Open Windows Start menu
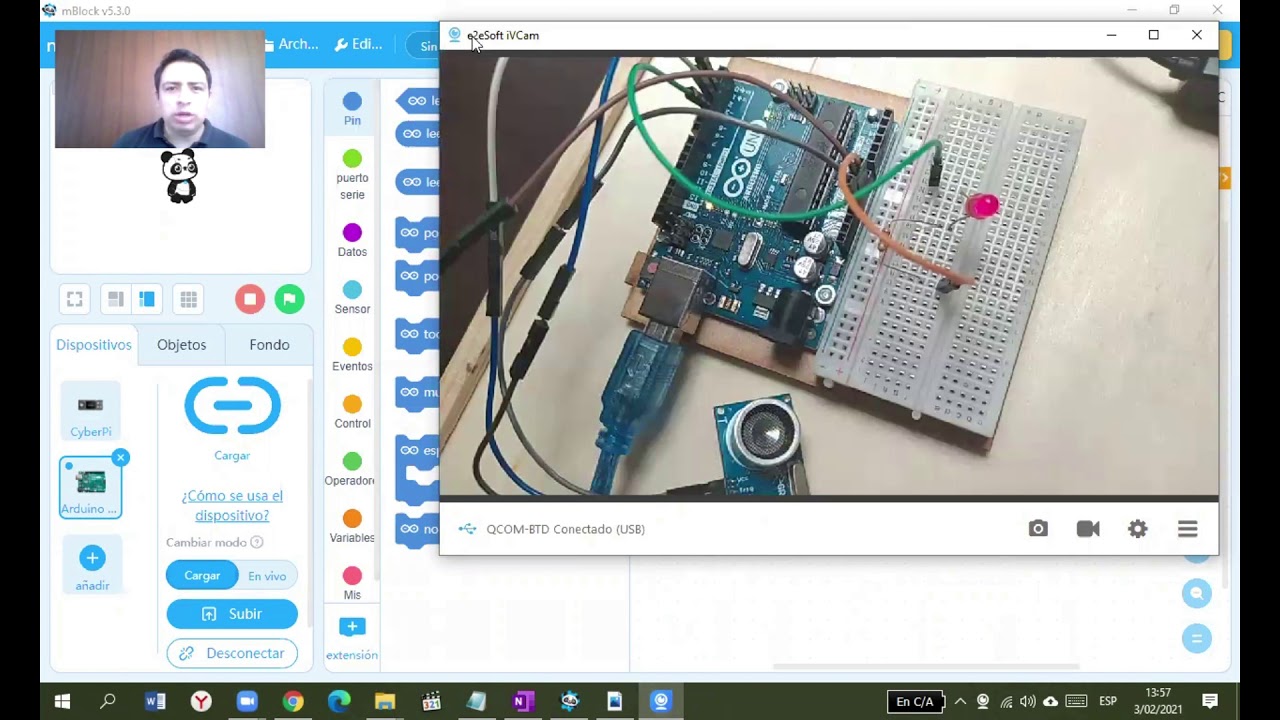This screenshot has height=720, width=1280. (62, 701)
